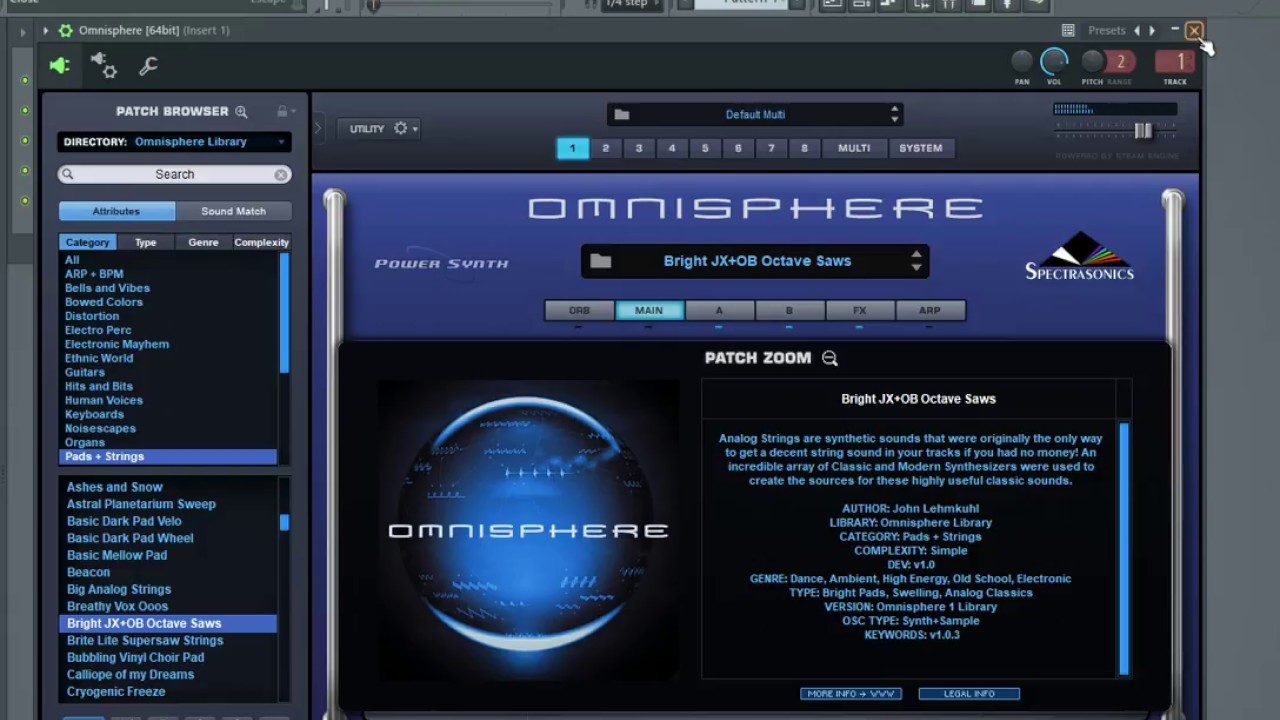
Task: Click the Type attribute column tab
Action: [x=146, y=242]
